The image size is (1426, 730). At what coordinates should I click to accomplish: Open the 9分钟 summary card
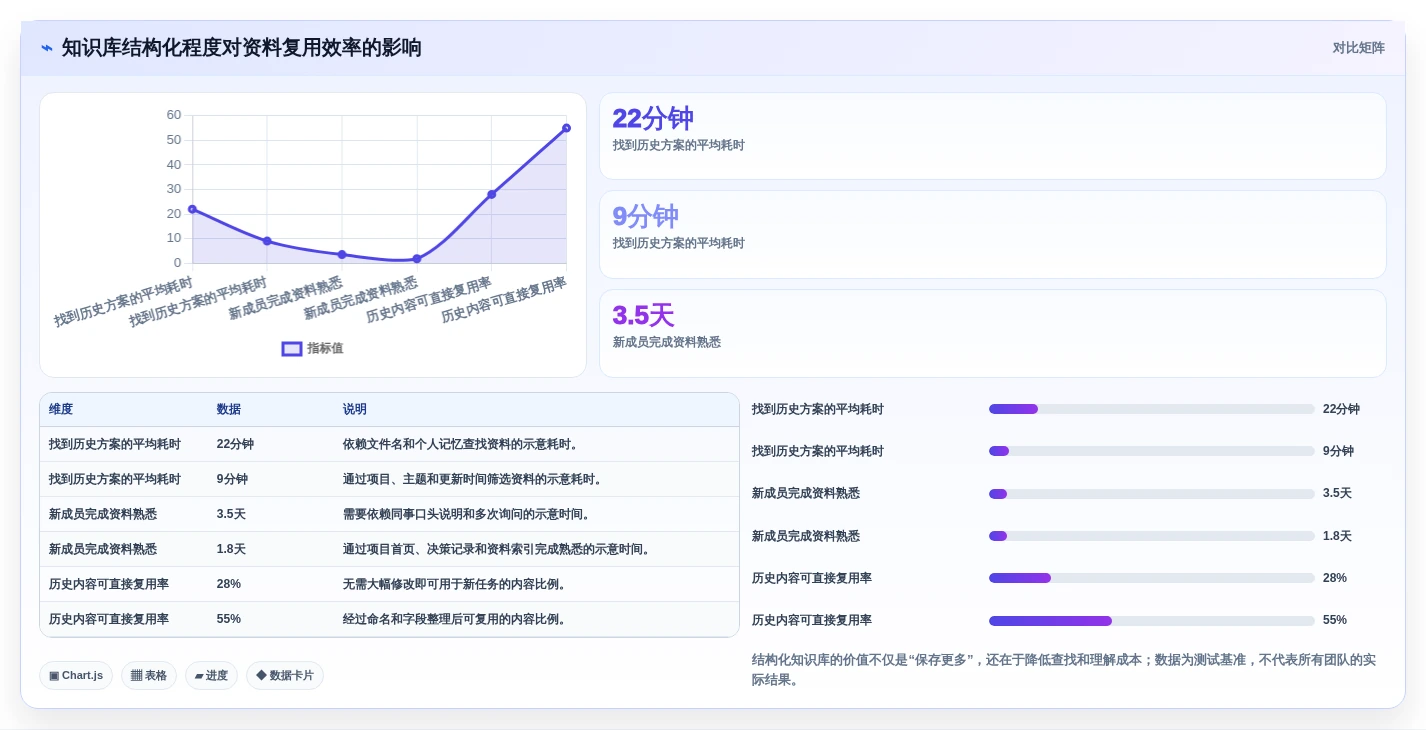[x=993, y=234]
